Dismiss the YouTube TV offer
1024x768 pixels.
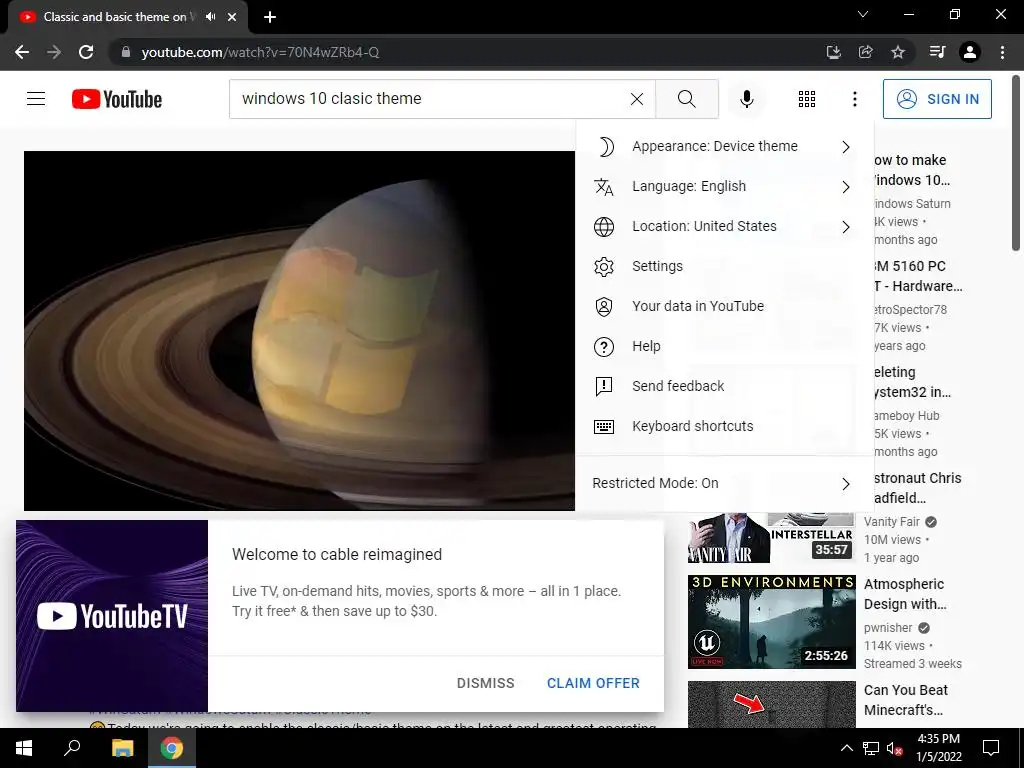point(485,683)
